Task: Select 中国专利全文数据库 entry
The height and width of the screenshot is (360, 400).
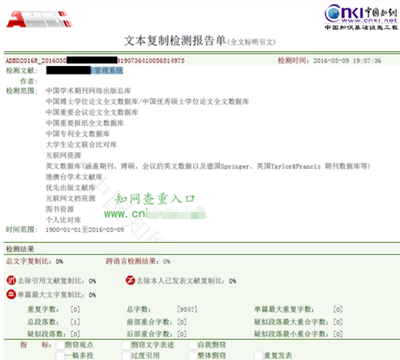Action: pyautogui.click(x=78, y=134)
